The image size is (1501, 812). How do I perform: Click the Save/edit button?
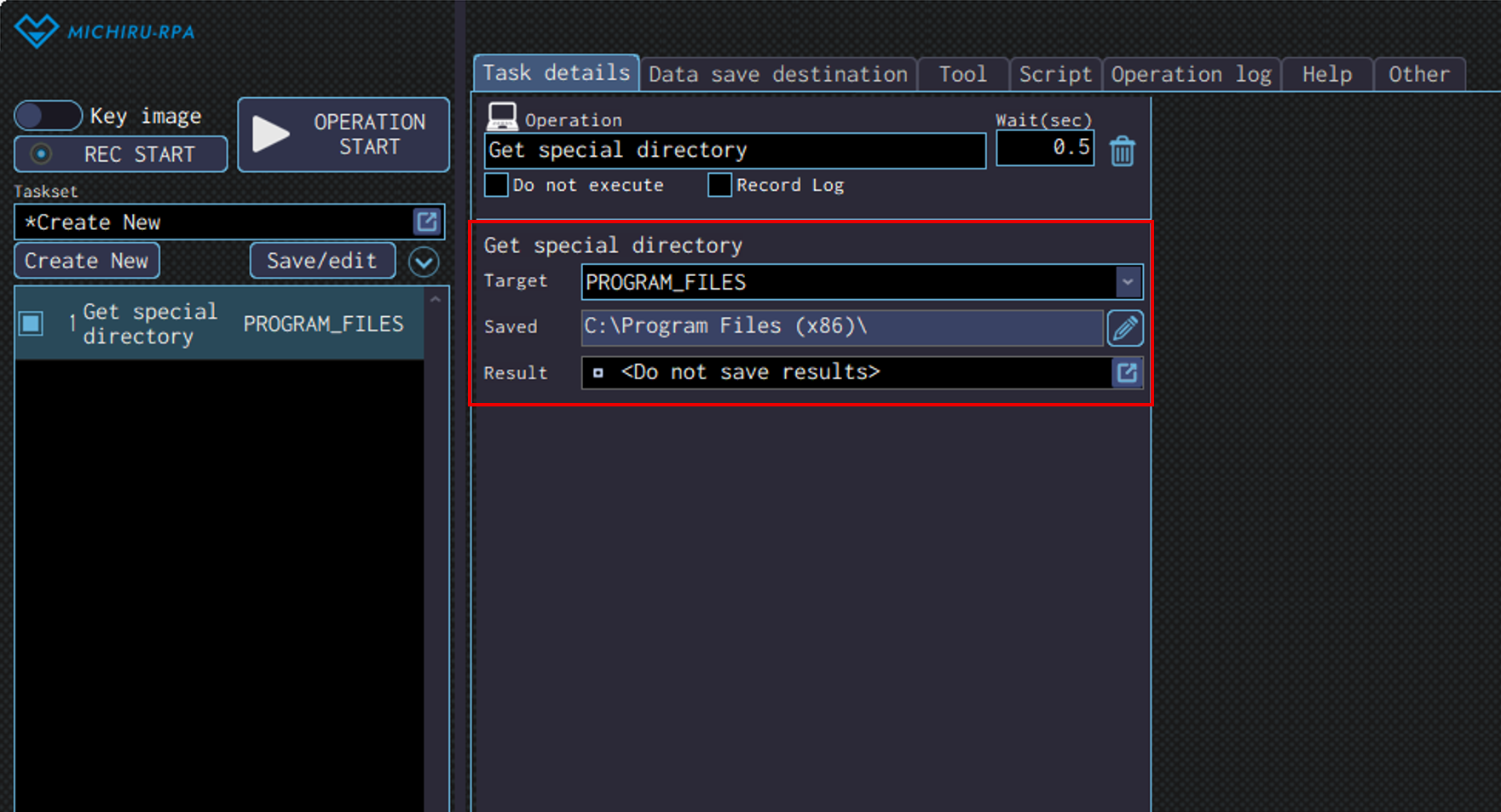point(321,261)
